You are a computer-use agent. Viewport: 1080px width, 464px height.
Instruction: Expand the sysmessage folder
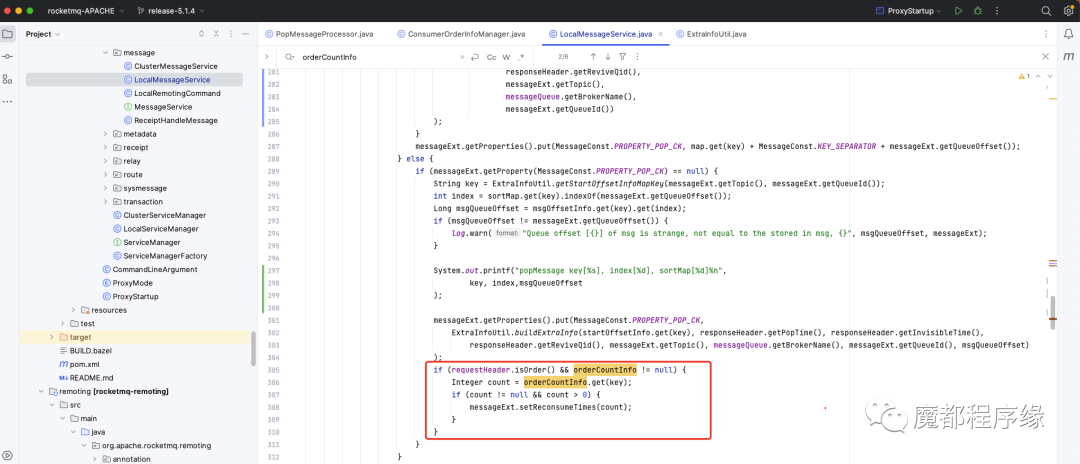click(x=105, y=188)
